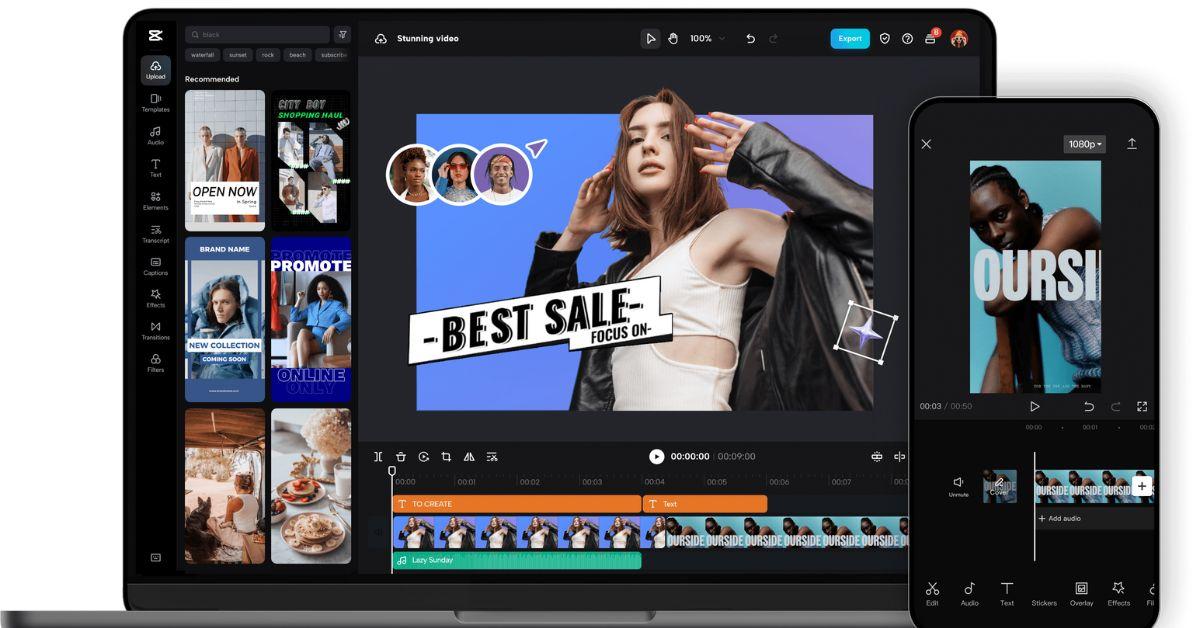
Task: Open the Overlay tool on the phone
Action: tap(1081, 594)
